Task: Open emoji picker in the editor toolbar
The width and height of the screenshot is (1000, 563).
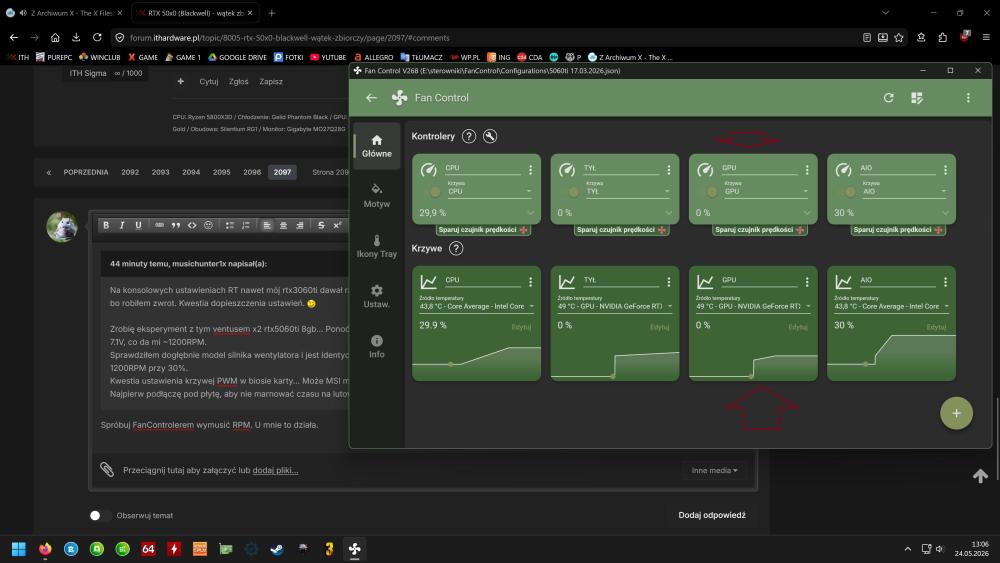Action: (x=208, y=225)
